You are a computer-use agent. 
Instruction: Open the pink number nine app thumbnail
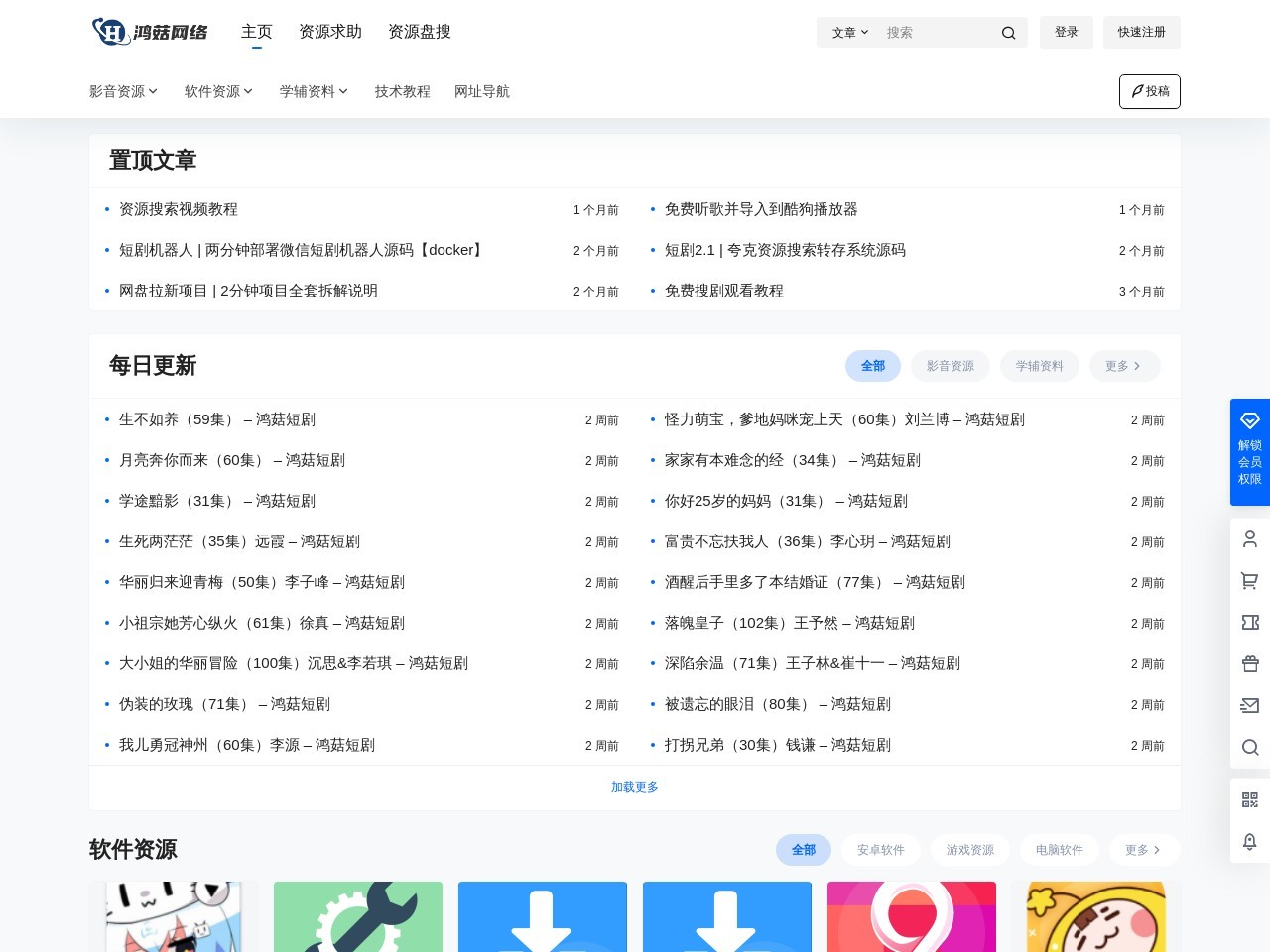pyautogui.click(x=912, y=916)
